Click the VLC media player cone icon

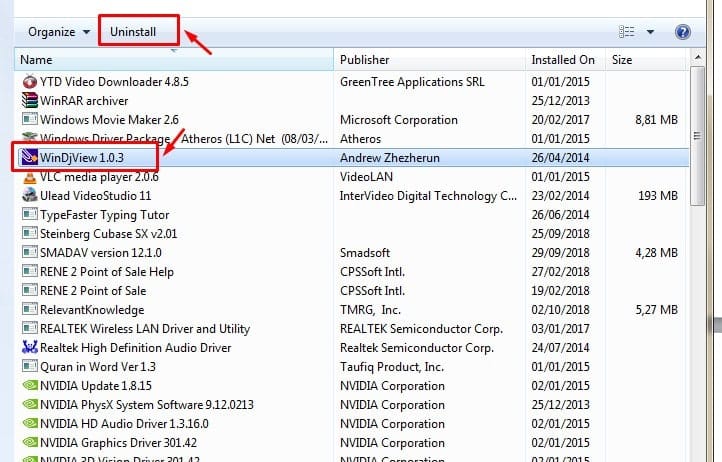[29, 176]
